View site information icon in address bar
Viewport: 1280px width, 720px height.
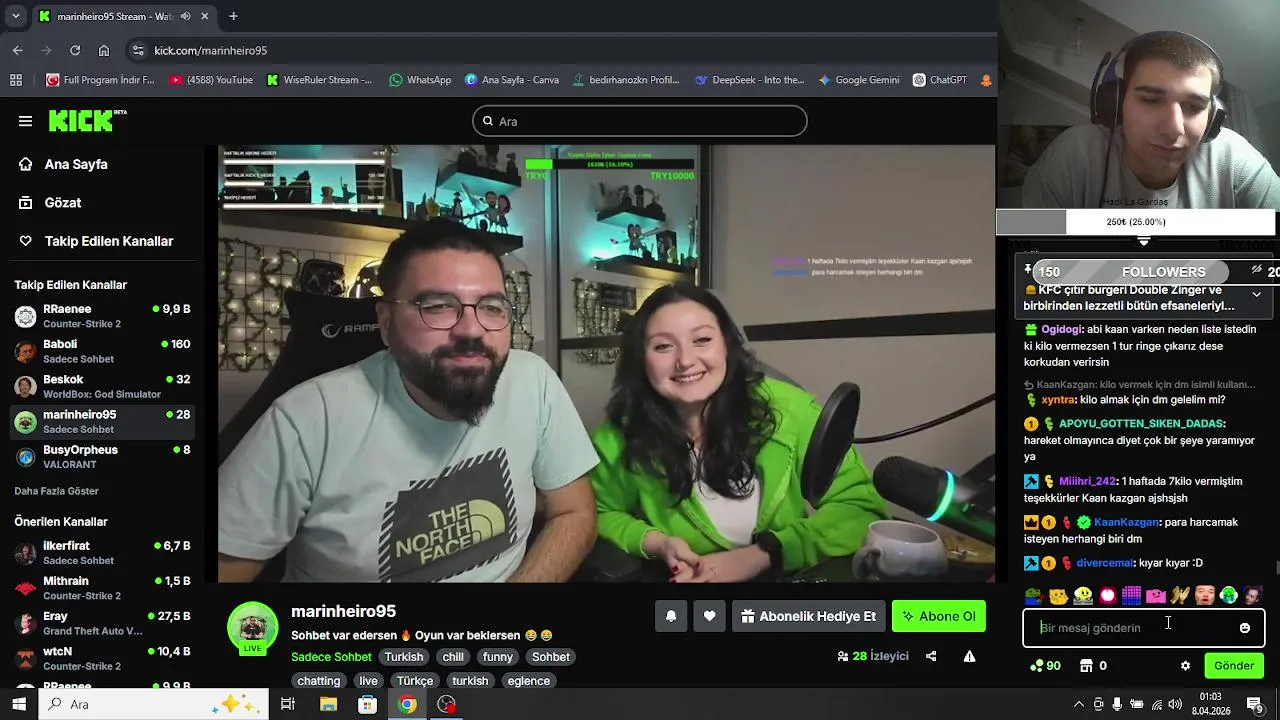pyautogui.click(x=138, y=50)
